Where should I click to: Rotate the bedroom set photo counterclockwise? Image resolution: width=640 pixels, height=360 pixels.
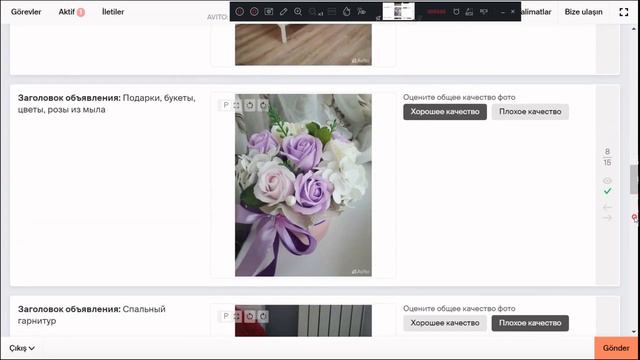click(x=250, y=316)
